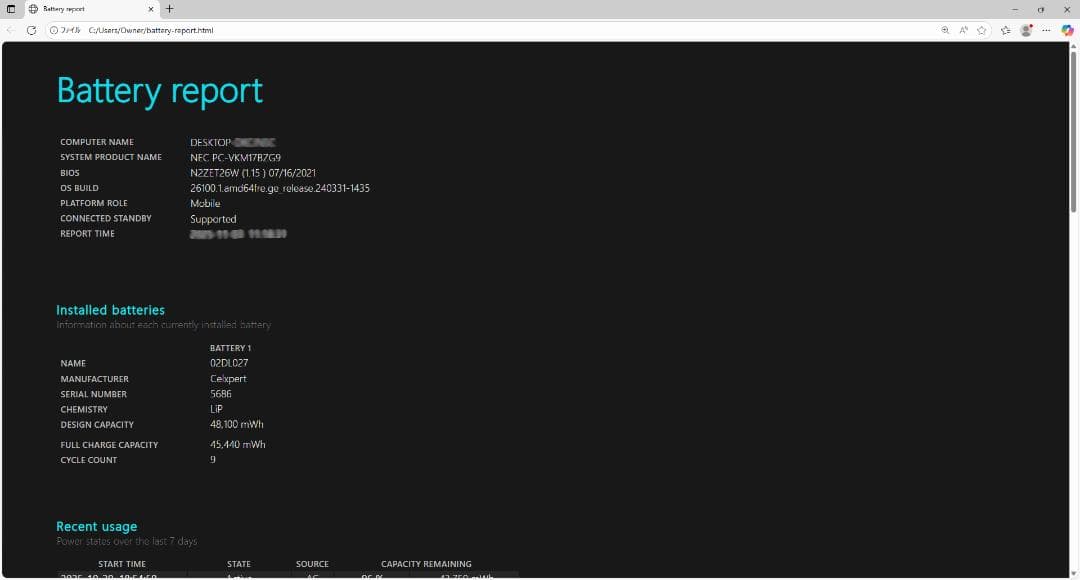The width and height of the screenshot is (1080, 580).
Task: Open your browser profile avatar
Action: tap(1026, 30)
